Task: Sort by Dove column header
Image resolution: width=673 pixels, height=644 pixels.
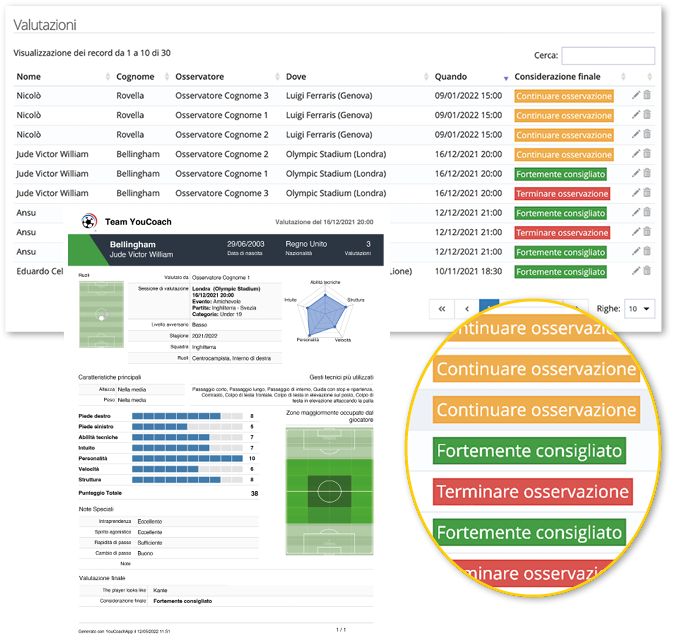Action: pos(296,77)
